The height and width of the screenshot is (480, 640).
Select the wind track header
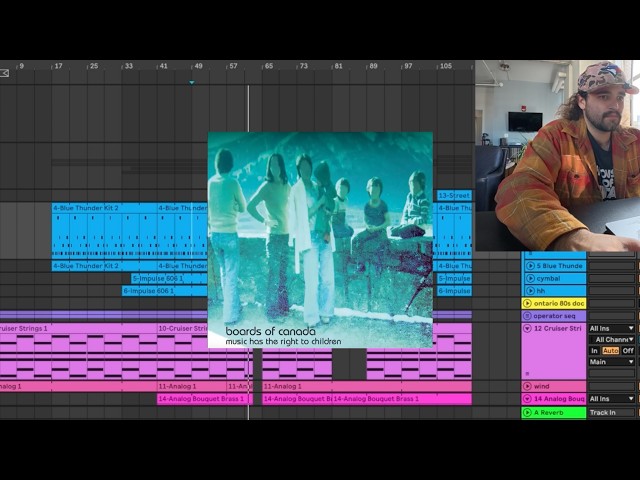554,386
